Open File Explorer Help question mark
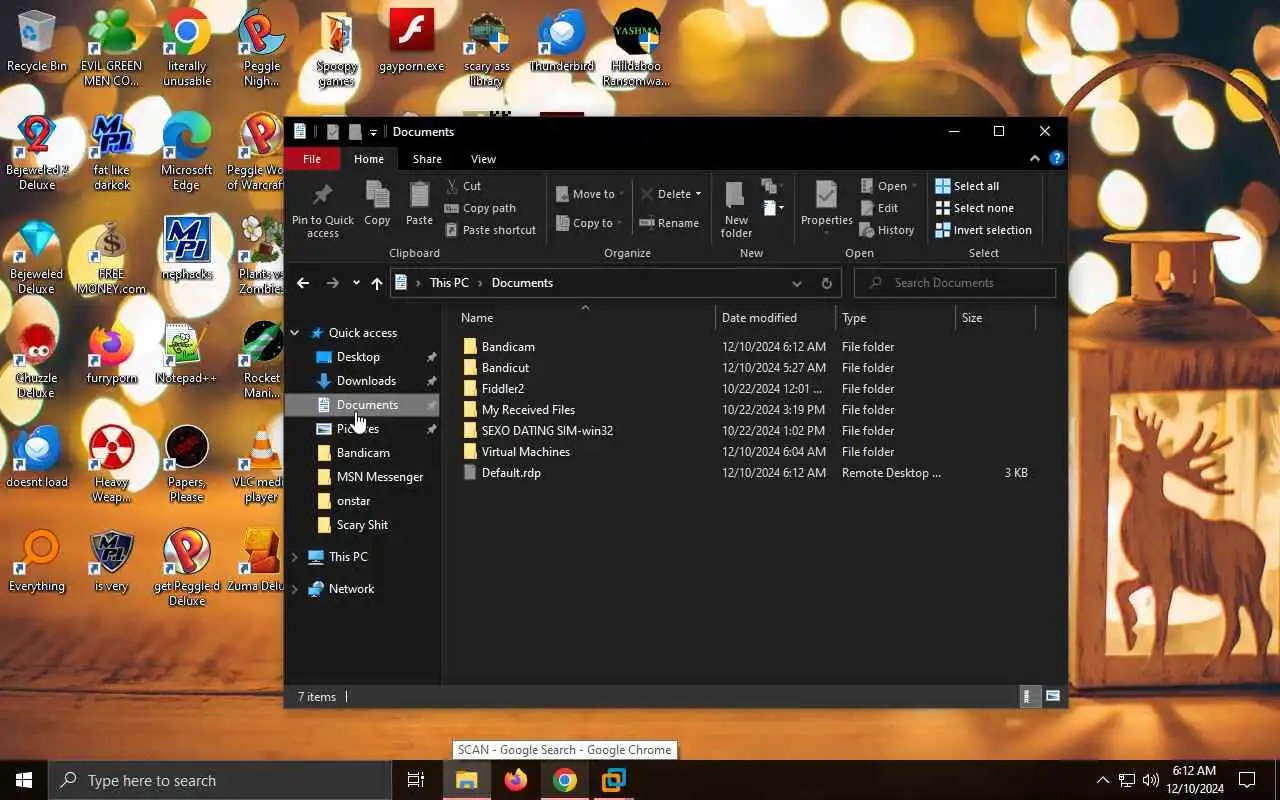The width and height of the screenshot is (1280, 800). [1056, 158]
